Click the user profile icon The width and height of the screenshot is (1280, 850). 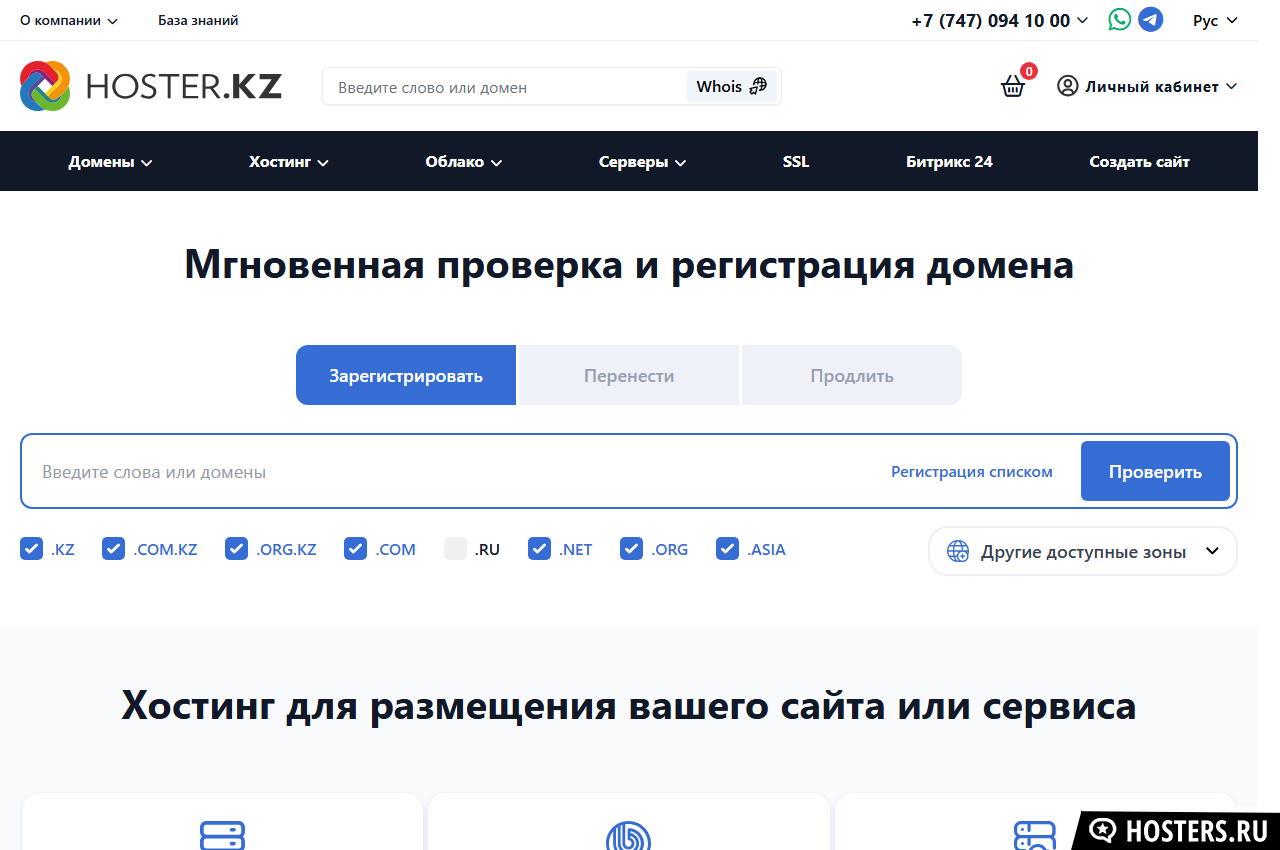pyautogui.click(x=1068, y=86)
